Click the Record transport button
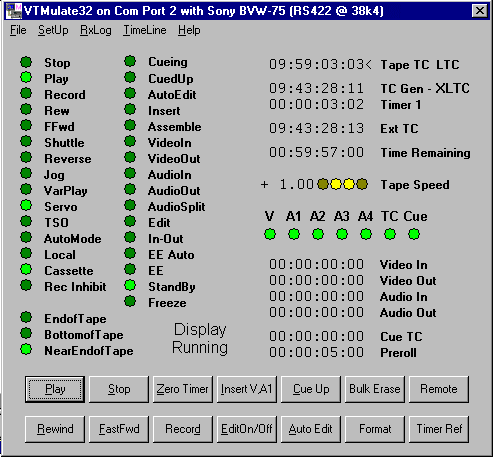This screenshot has width=493, height=457. [x=183, y=429]
